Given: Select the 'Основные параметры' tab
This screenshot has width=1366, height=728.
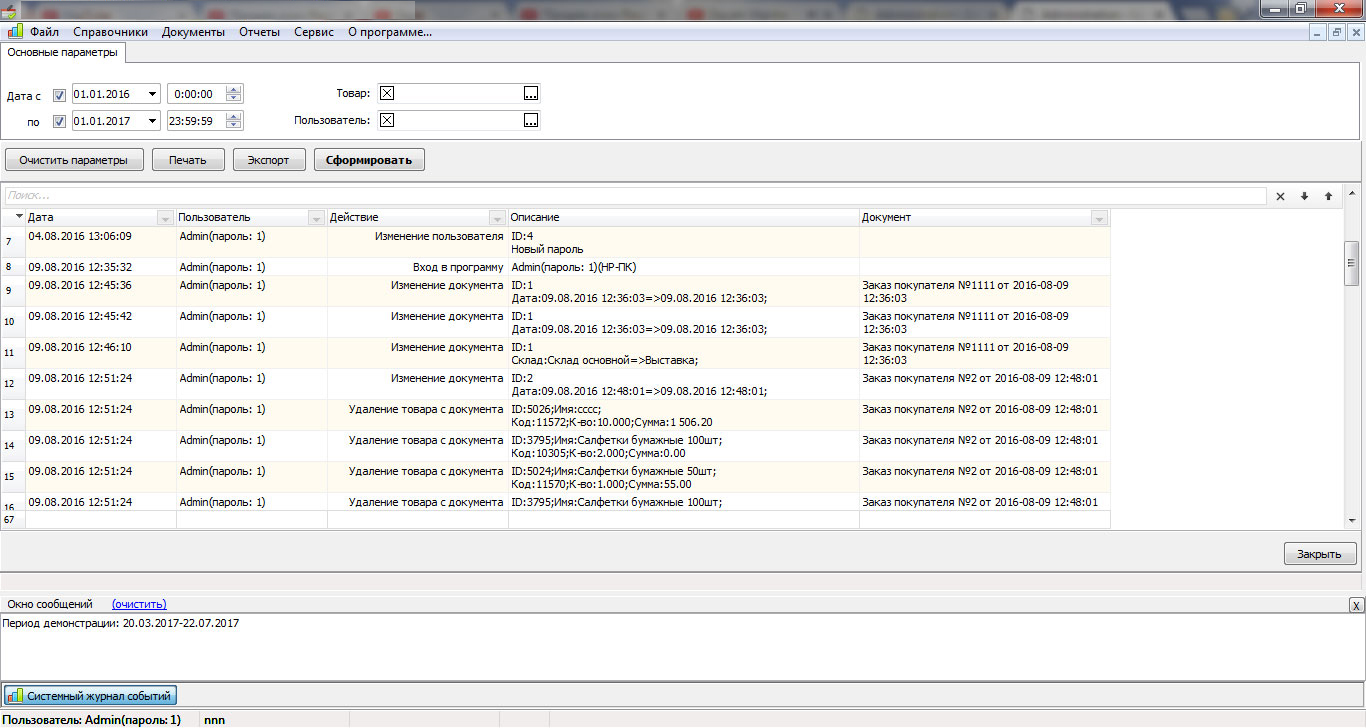Looking at the screenshot, I should [x=62, y=52].
